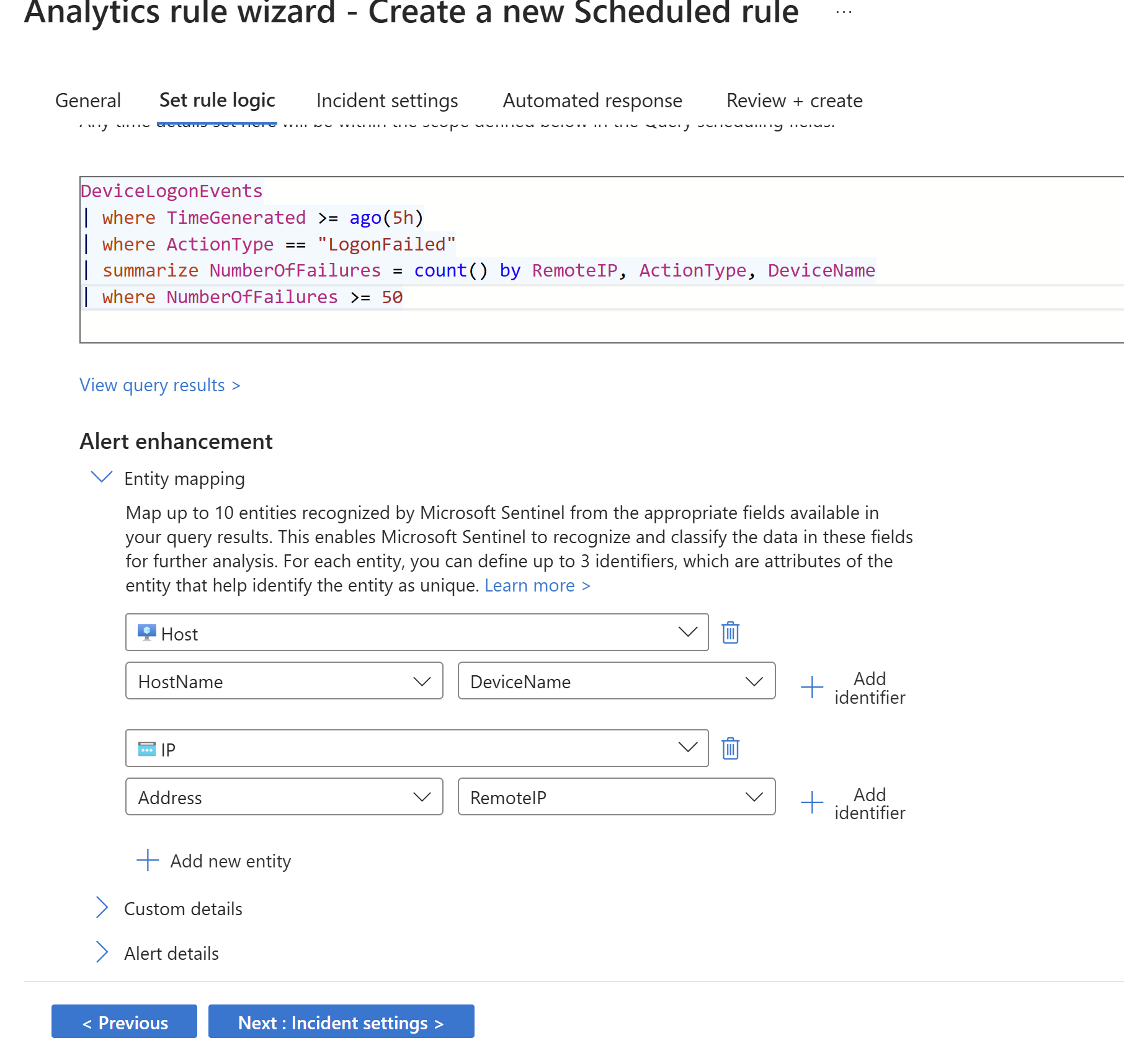Collapse the Entity mapping section
The height and width of the screenshot is (1064, 1124).
(102, 477)
